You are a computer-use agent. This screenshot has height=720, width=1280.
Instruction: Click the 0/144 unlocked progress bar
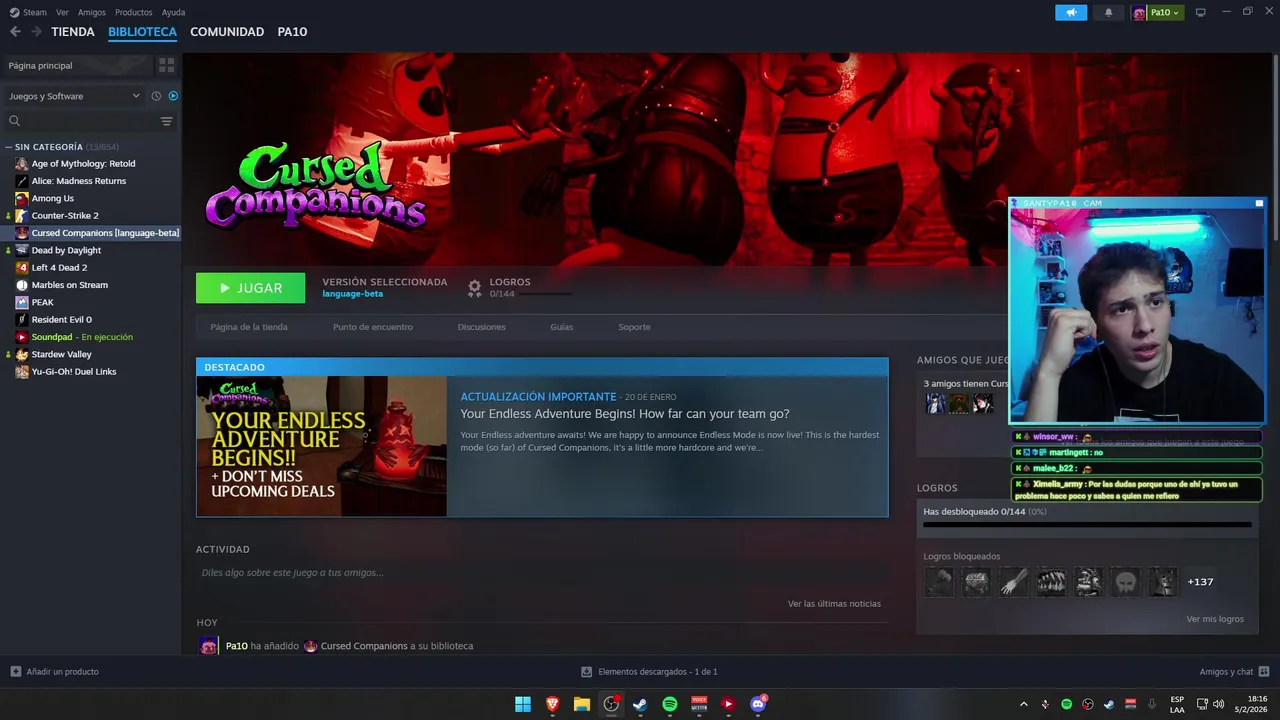pos(1087,524)
